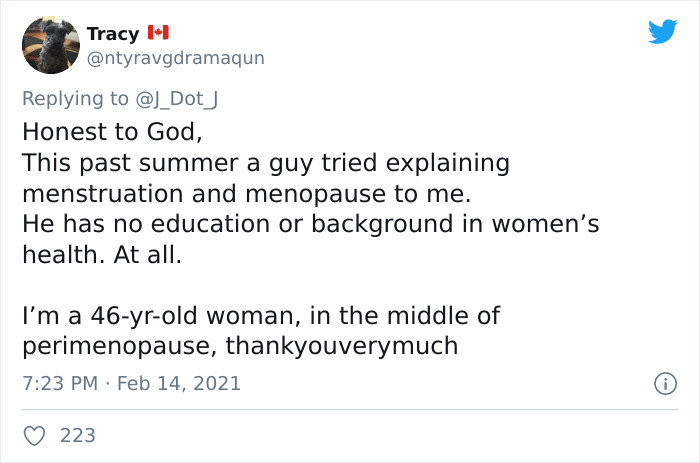Click the line starting 'This past summer'
This screenshot has width=700, height=463.
click(x=265, y=162)
